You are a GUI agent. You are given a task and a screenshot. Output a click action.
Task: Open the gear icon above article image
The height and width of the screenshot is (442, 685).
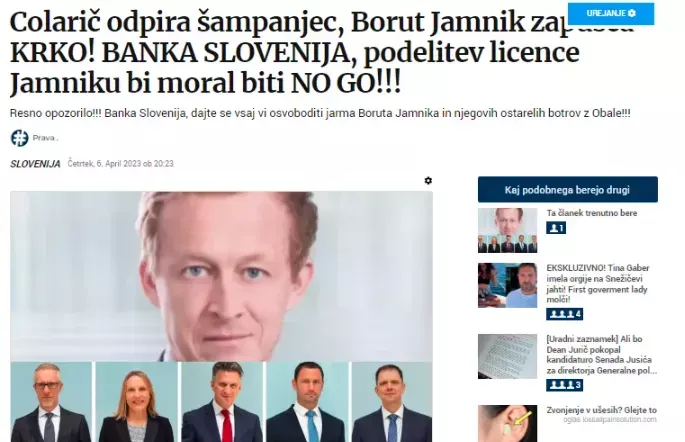click(428, 180)
